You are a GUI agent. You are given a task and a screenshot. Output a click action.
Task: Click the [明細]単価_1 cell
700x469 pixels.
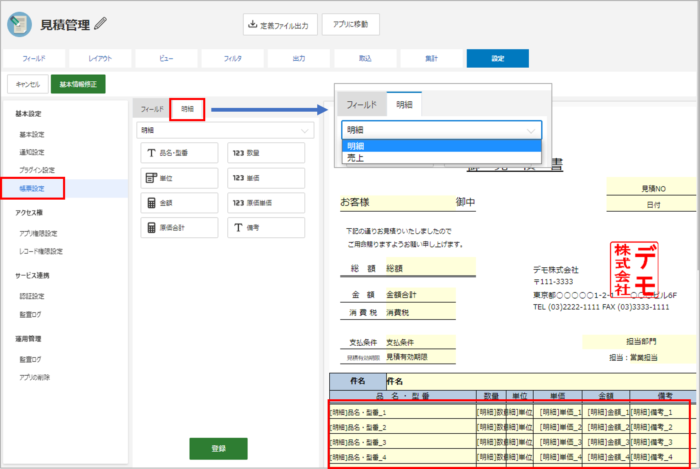click(x=558, y=412)
